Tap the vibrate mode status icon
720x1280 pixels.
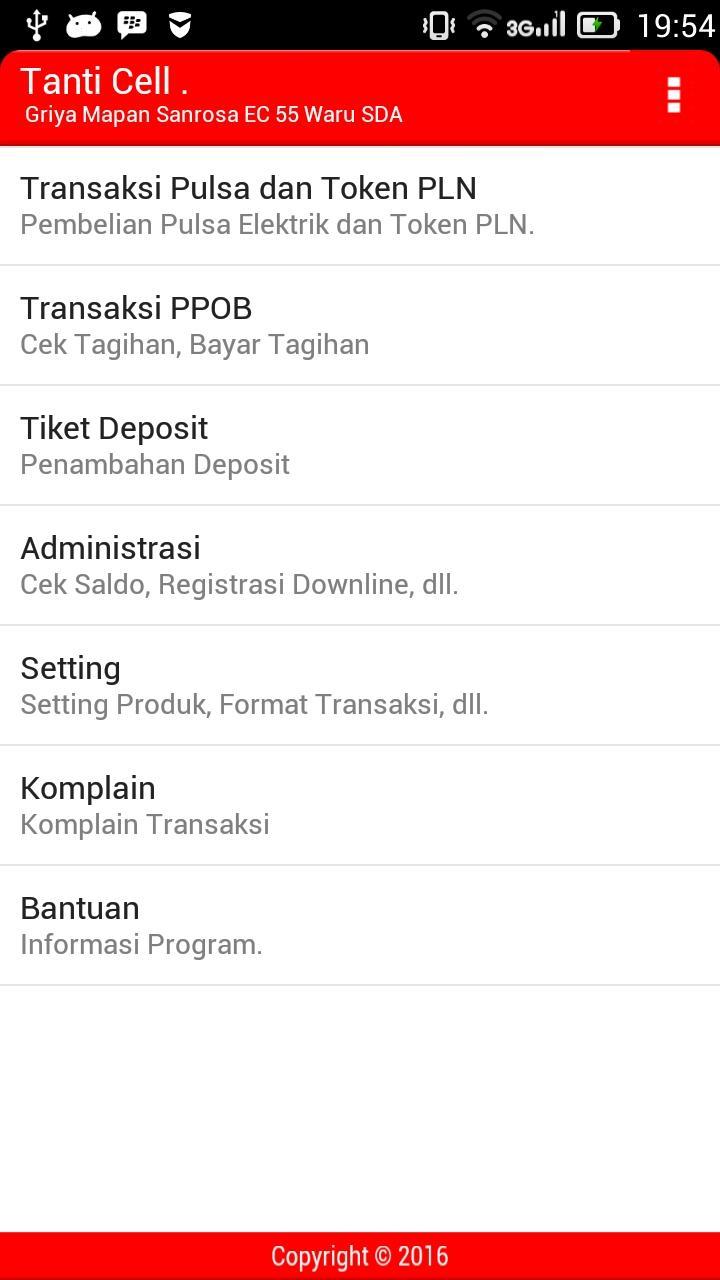[x=438, y=25]
